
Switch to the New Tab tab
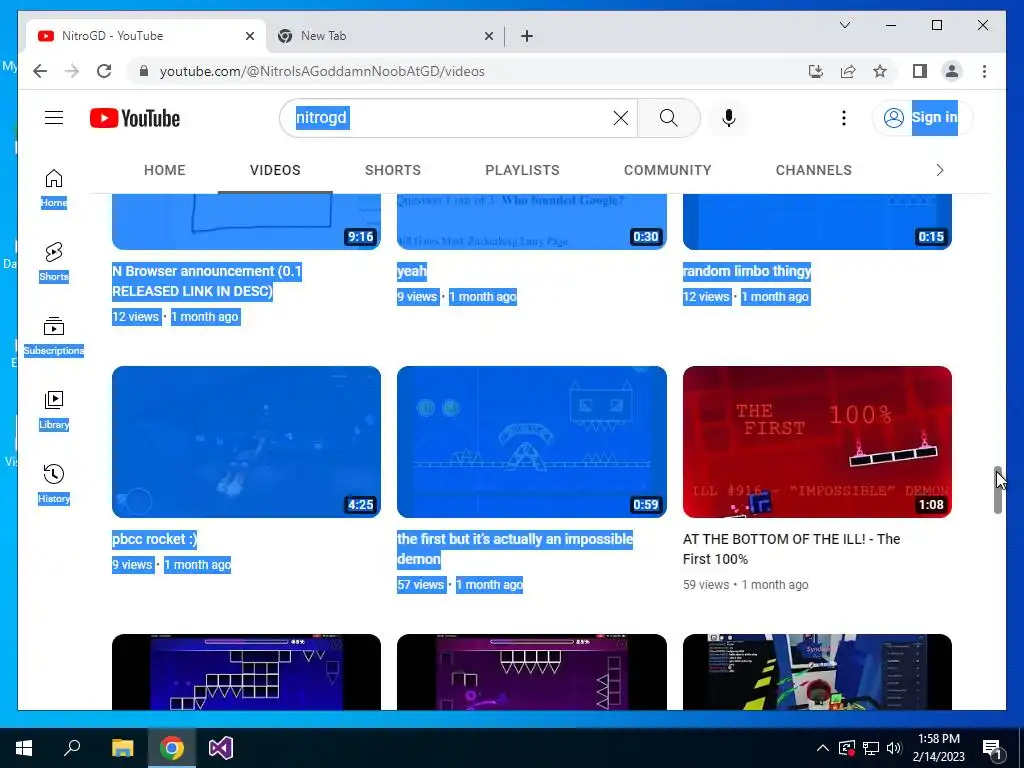pyautogui.click(x=385, y=36)
